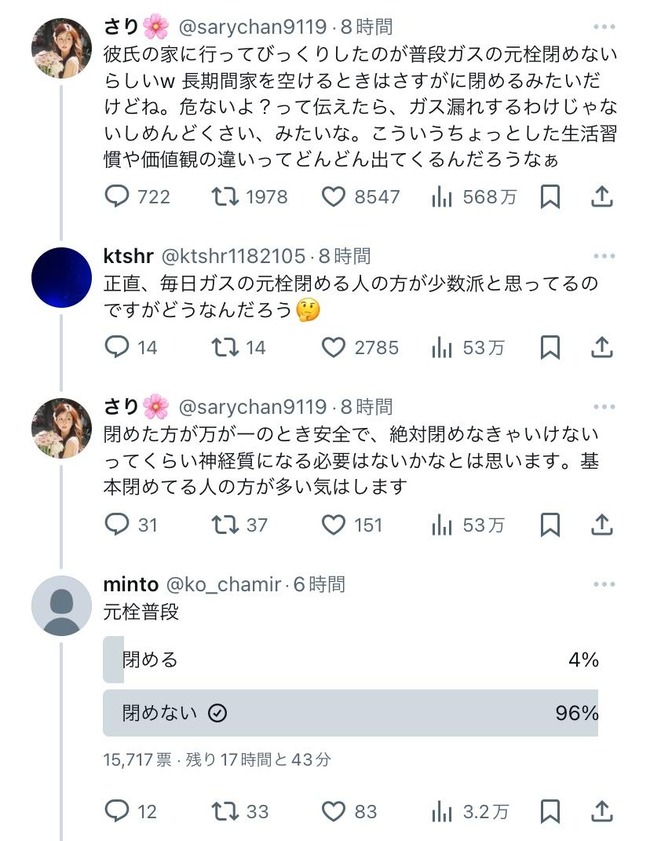The height and width of the screenshot is (841, 650).
Task: Select the 閉めない poll option
Action: [350, 713]
